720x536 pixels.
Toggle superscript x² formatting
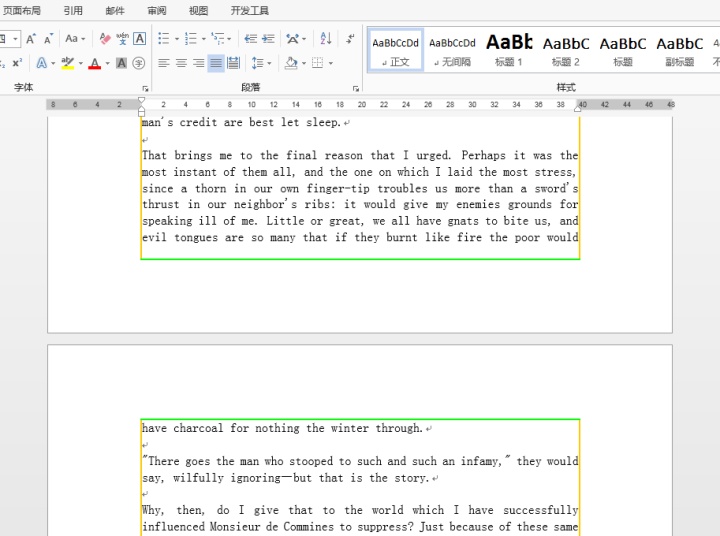point(17,63)
